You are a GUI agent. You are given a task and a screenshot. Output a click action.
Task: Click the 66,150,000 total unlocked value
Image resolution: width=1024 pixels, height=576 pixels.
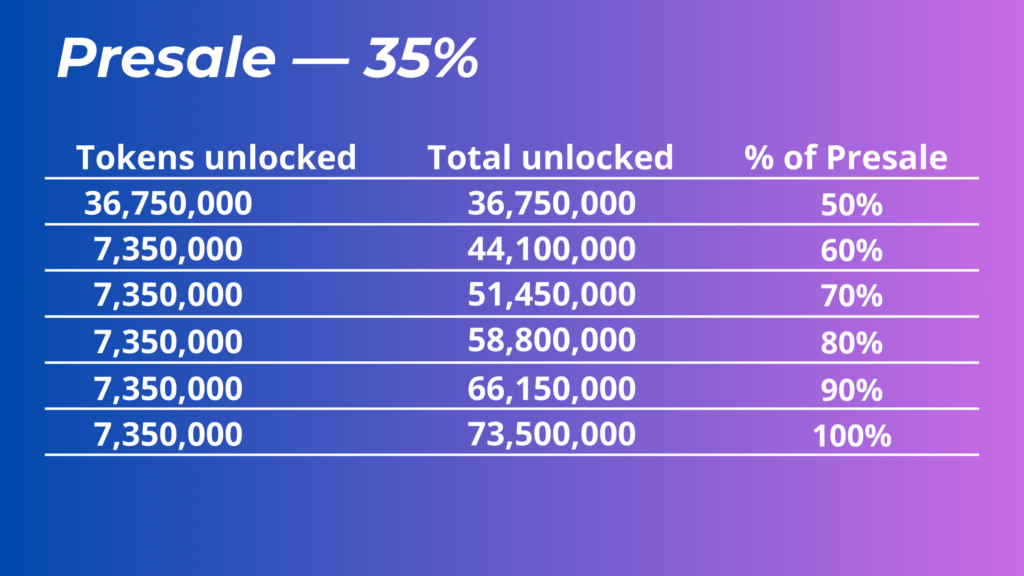coord(551,387)
